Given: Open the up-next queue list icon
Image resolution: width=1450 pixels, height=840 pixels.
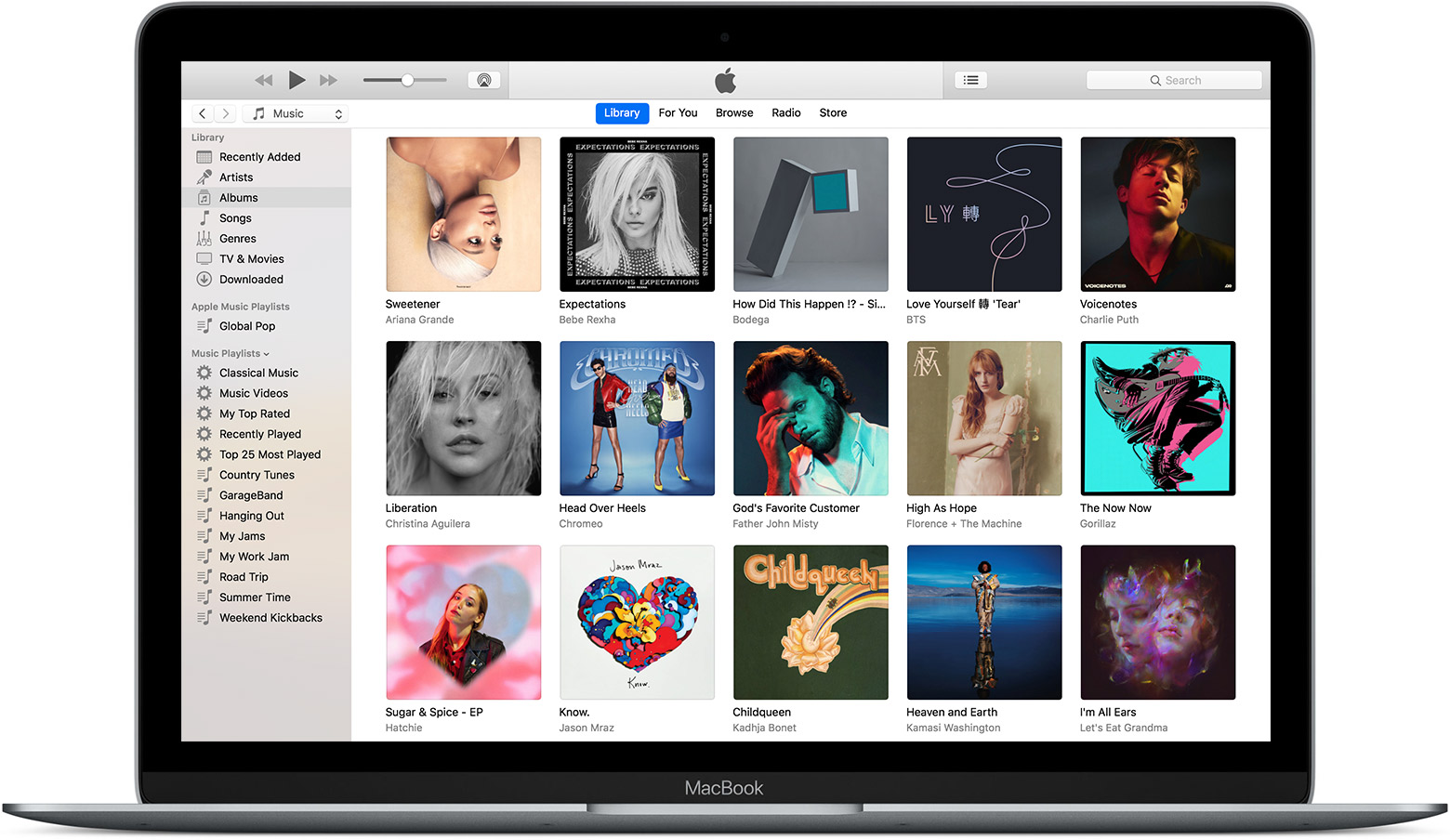Looking at the screenshot, I should (970, 80).
